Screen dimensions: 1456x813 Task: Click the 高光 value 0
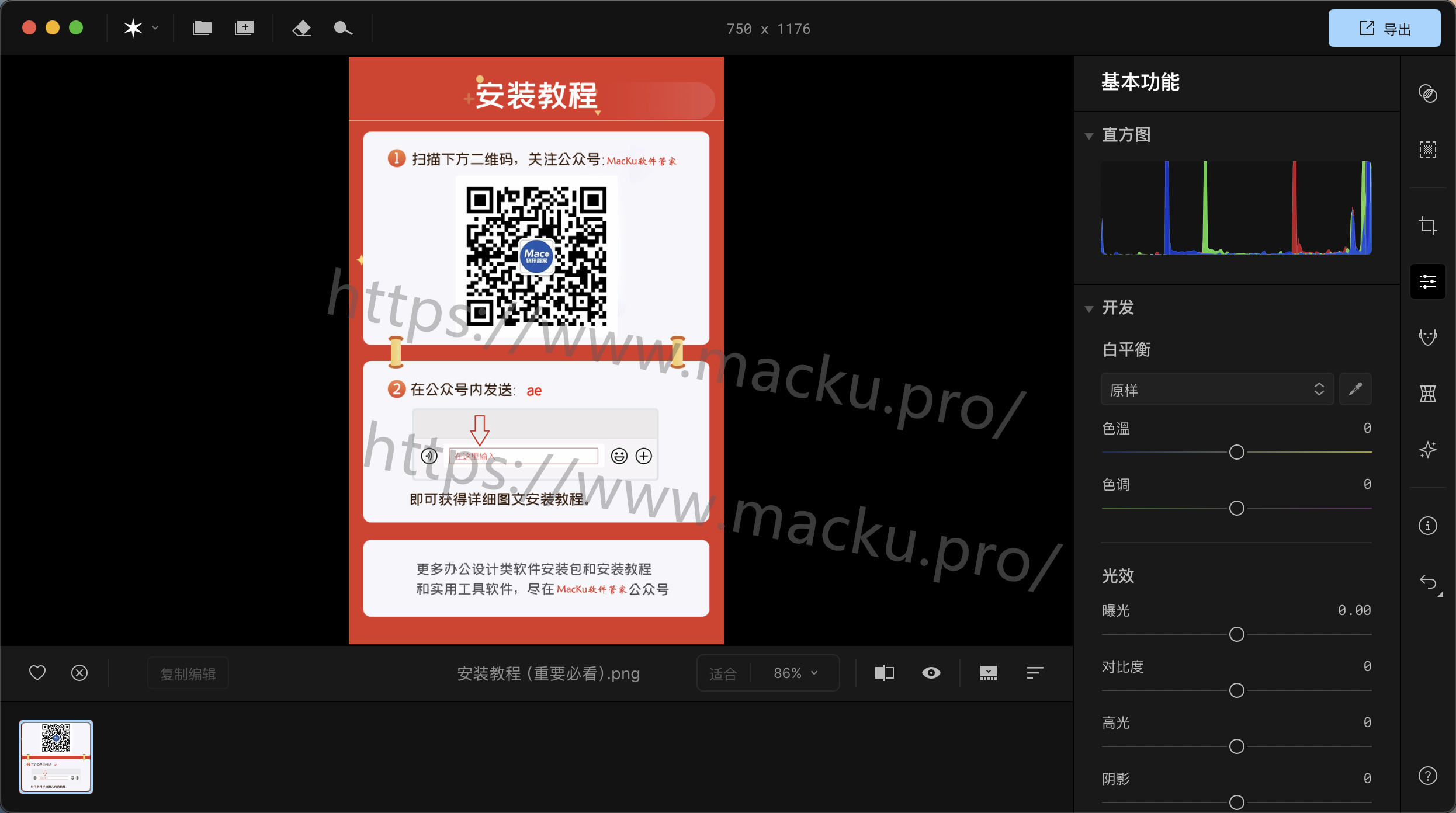pos(1367,722)
